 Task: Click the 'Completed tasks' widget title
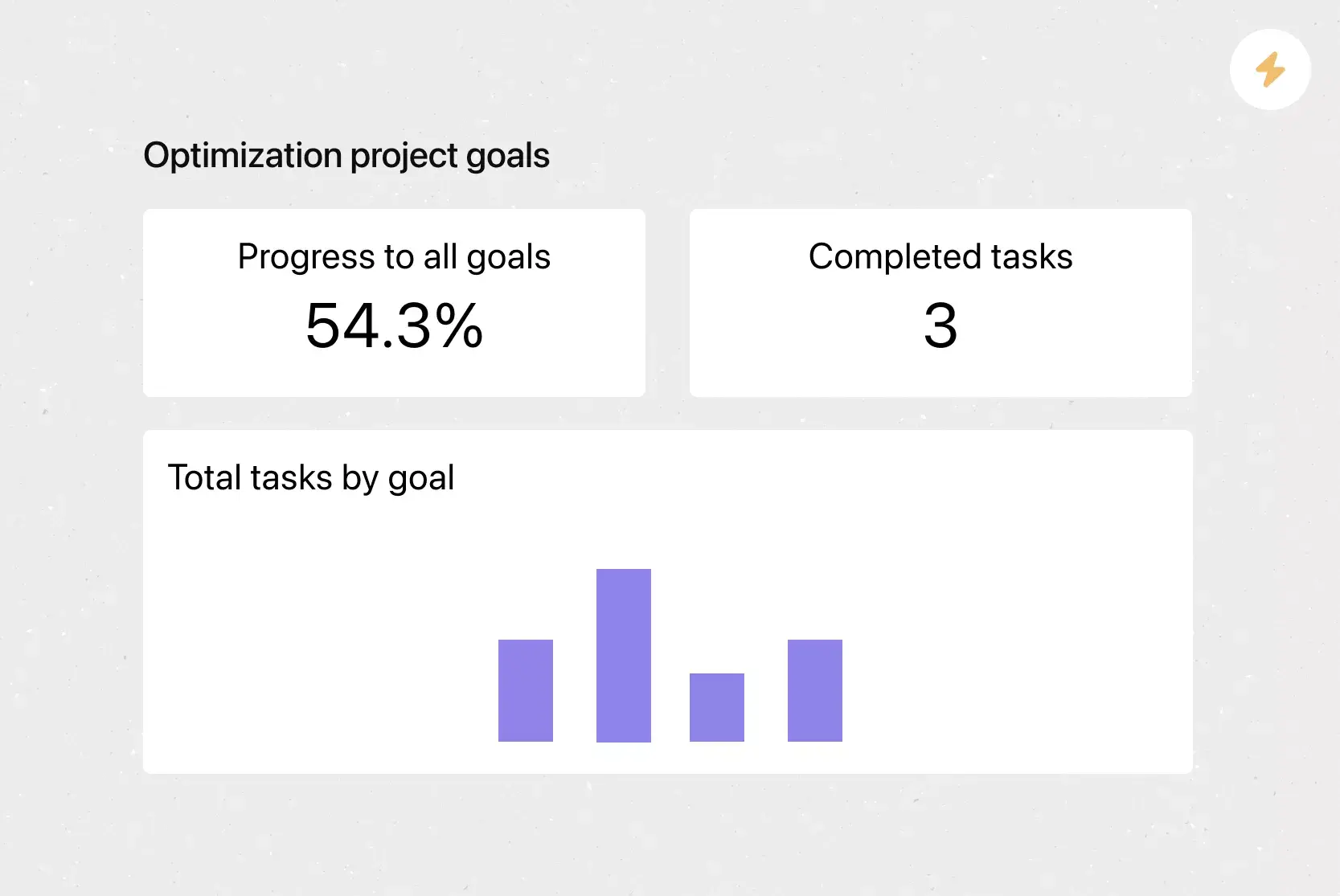[940, 257]
